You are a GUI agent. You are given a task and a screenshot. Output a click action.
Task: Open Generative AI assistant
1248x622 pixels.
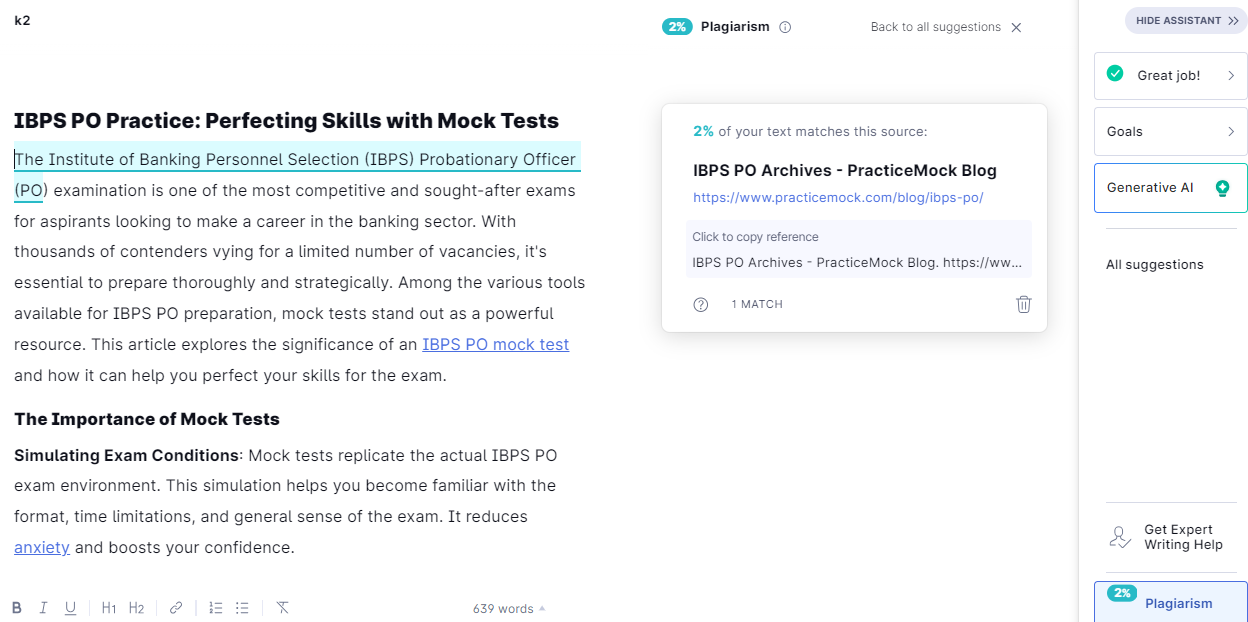click(1171, 188)
